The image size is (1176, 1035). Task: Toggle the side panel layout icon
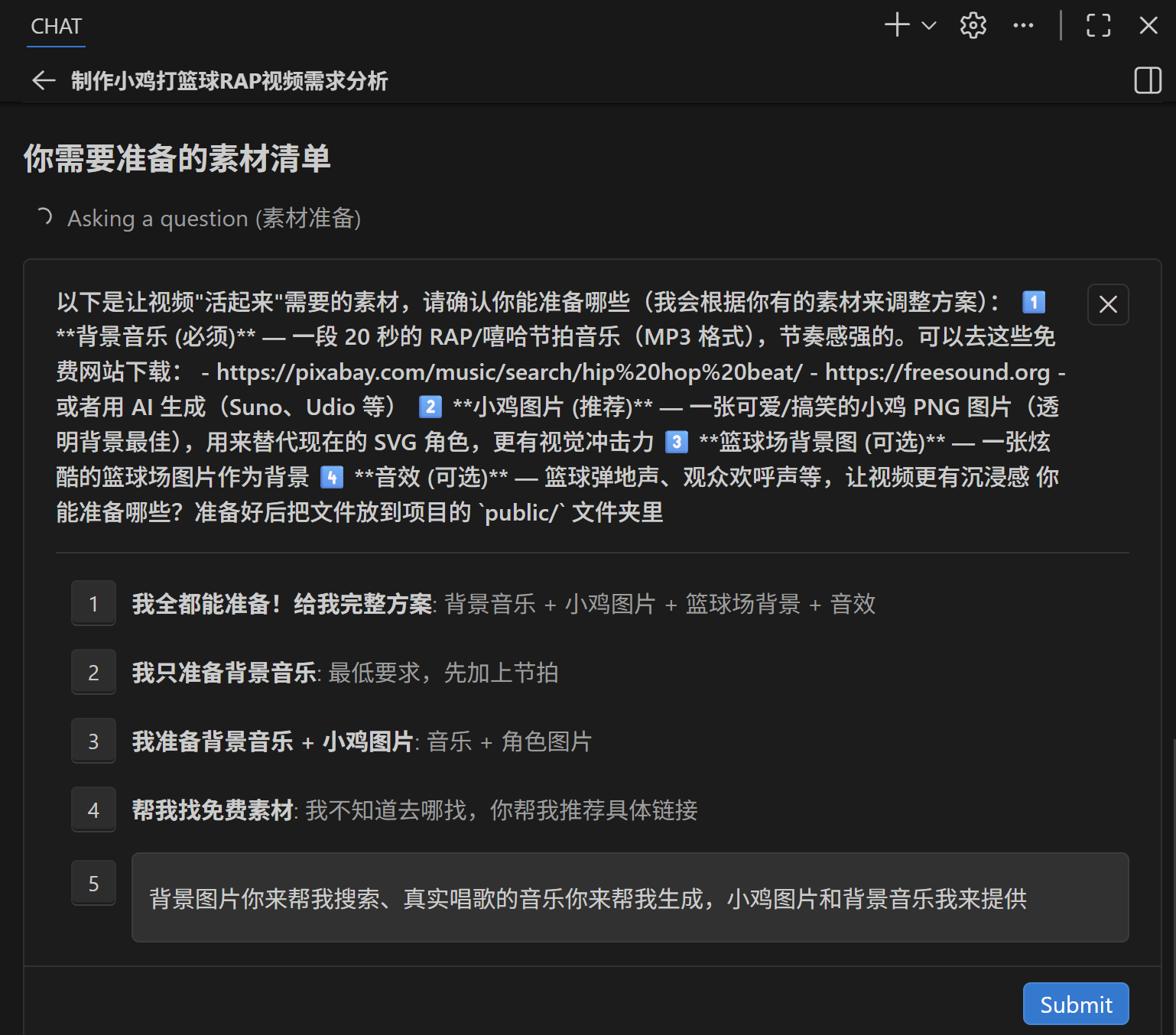tap(1147, 80)
